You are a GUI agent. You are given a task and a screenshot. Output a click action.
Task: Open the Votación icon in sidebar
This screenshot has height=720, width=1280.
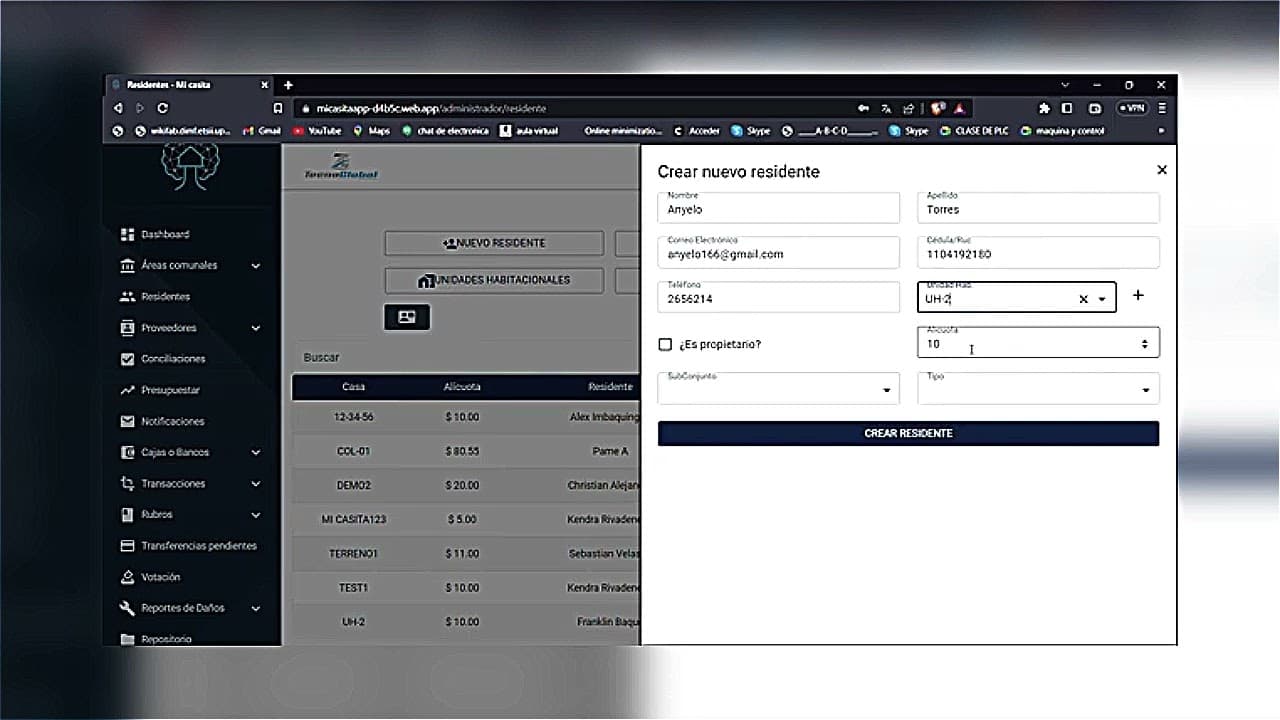[127, 577]
